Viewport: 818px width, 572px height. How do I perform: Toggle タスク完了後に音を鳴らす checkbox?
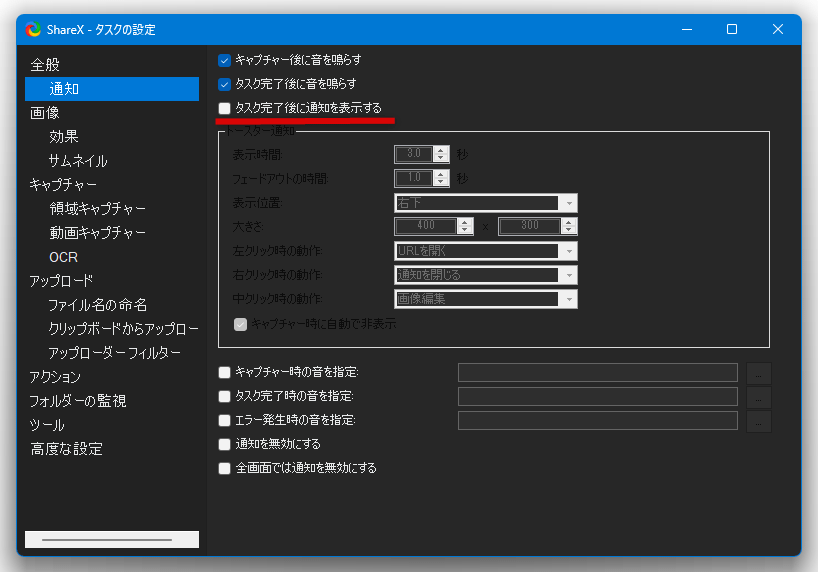[x=224, y=85]
